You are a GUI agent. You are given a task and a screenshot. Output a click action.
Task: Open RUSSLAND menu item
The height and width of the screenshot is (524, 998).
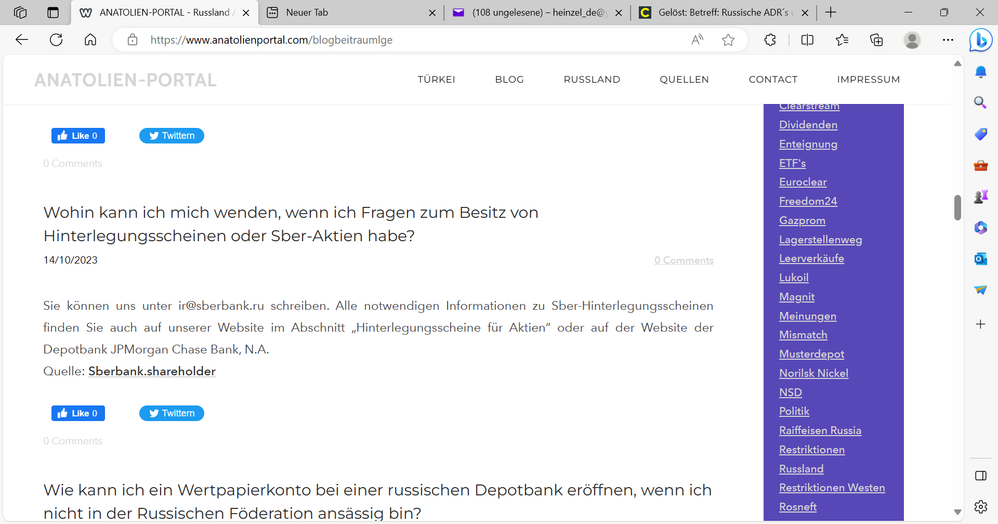pyautogui.click(x=592, y=80)
